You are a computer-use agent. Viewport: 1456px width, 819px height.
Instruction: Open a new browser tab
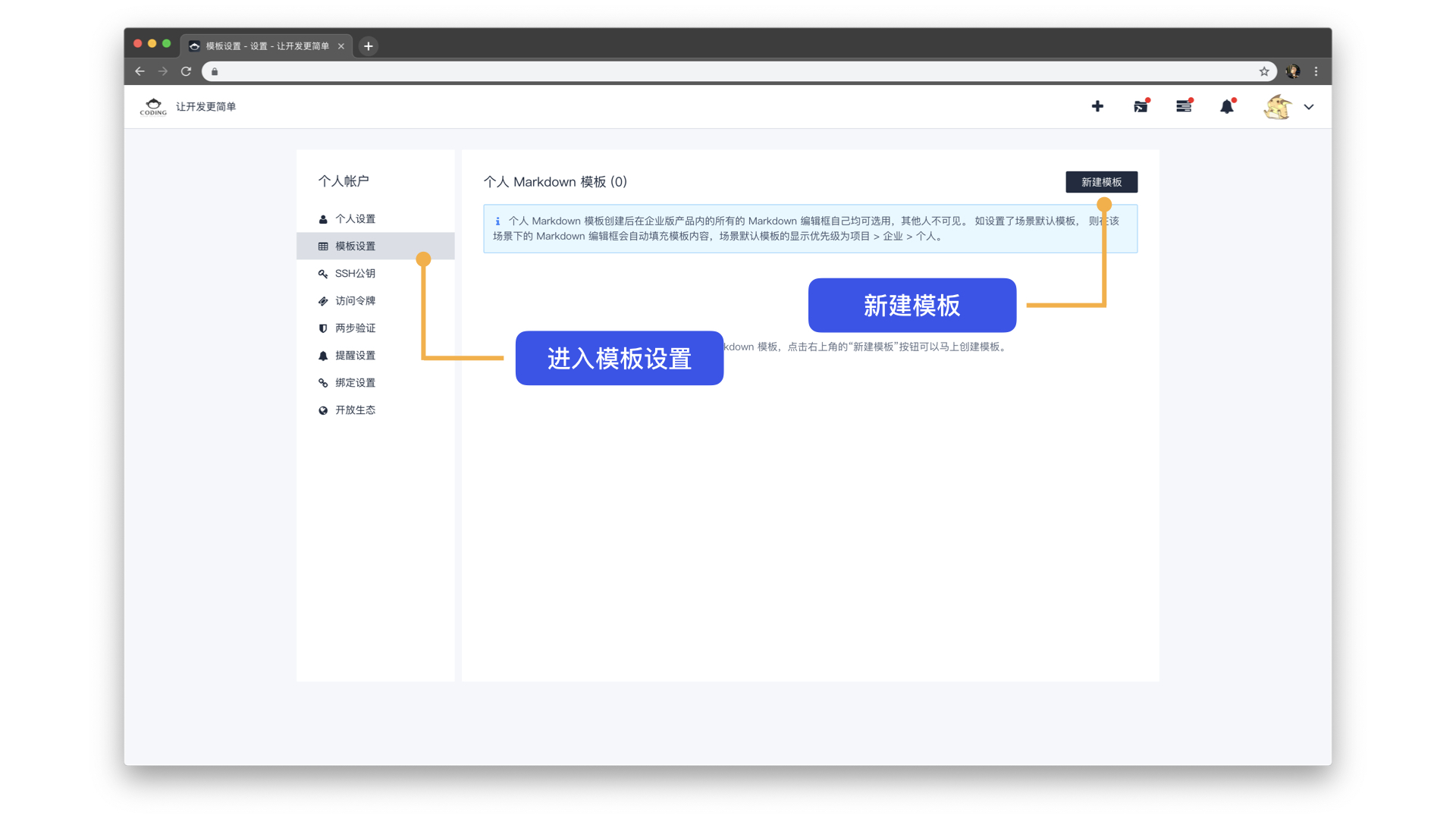pos(369,46)
